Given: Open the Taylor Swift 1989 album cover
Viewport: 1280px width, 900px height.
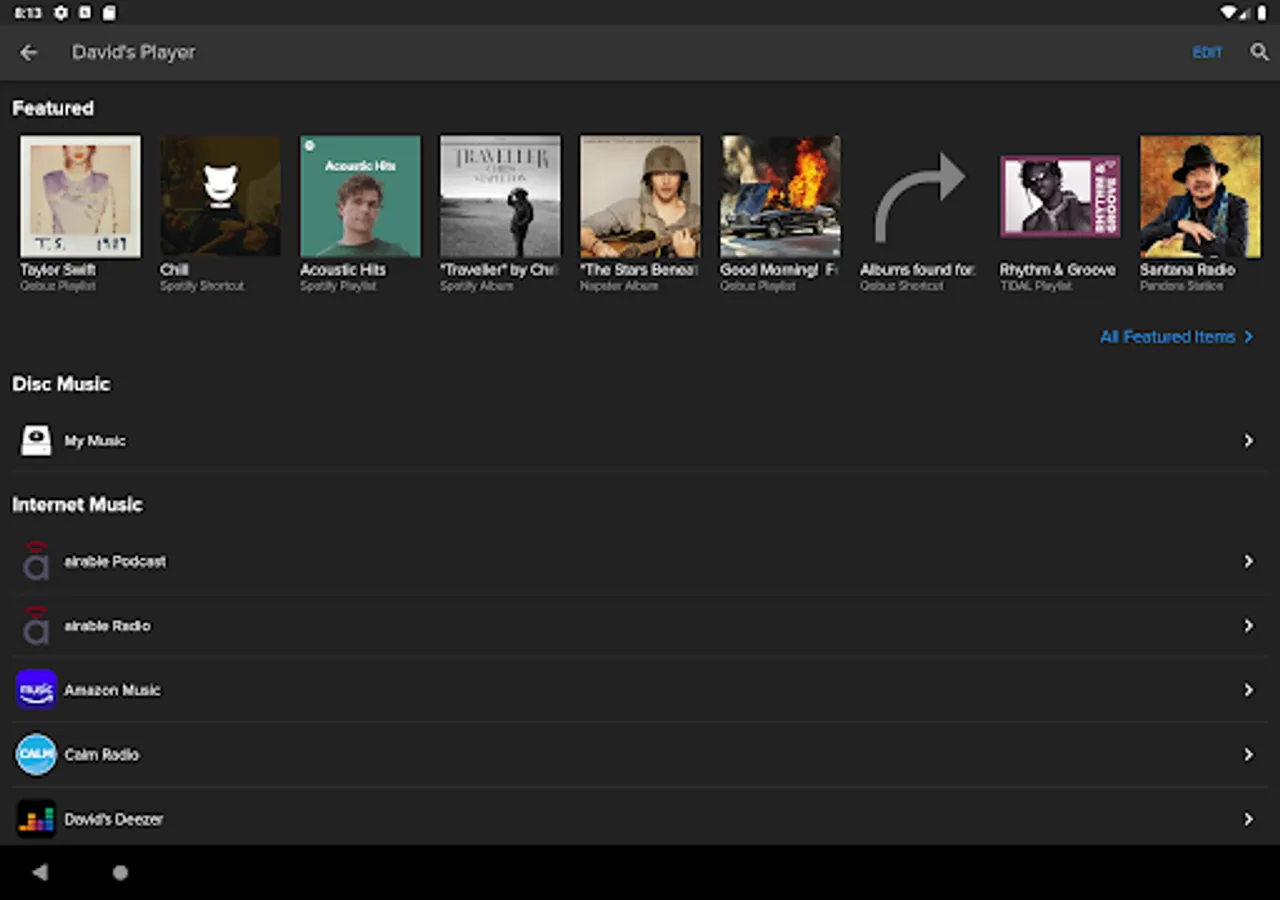Looking at the screenshot, I should click(x=80, y=196).
